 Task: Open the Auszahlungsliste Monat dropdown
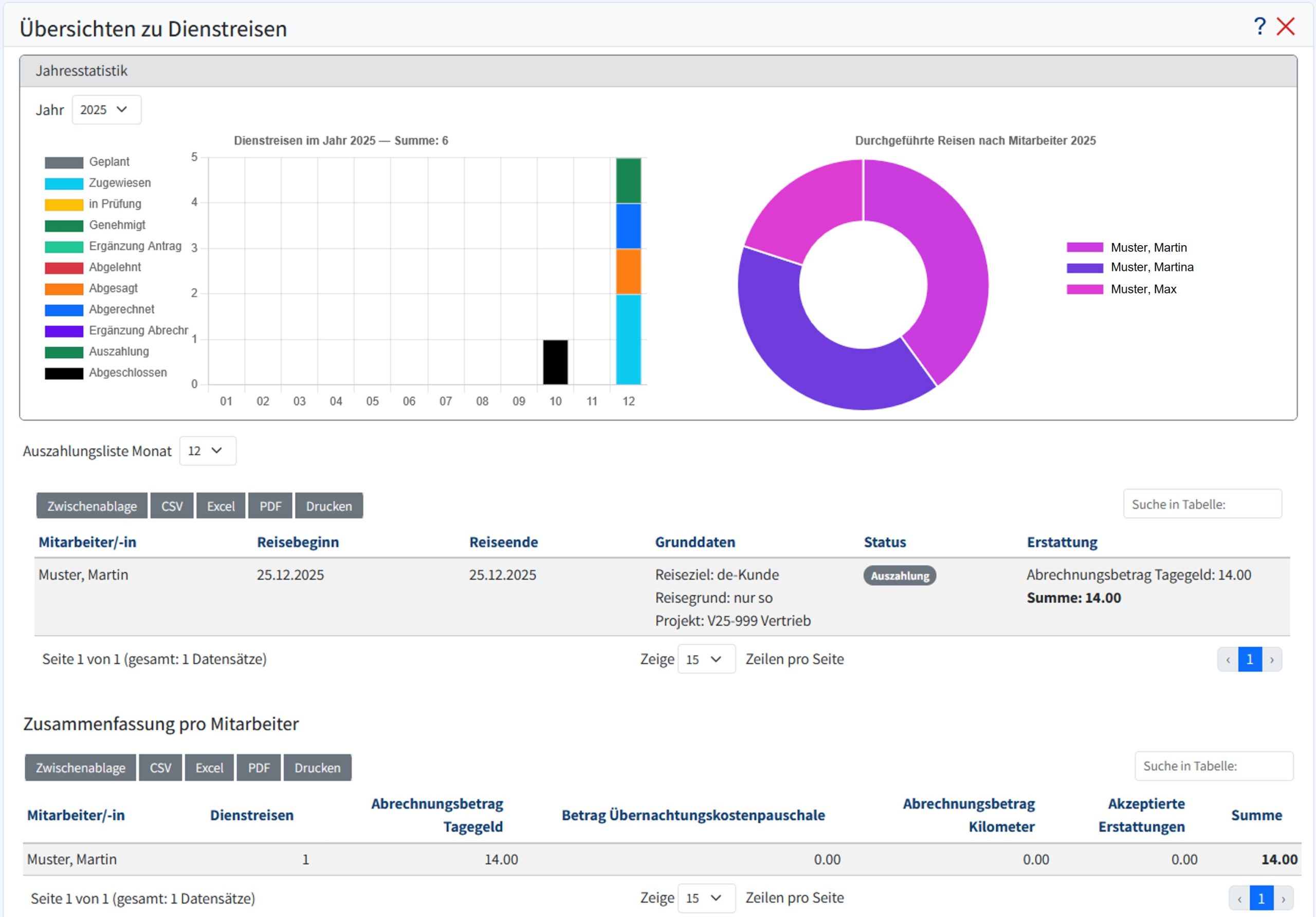207,451
